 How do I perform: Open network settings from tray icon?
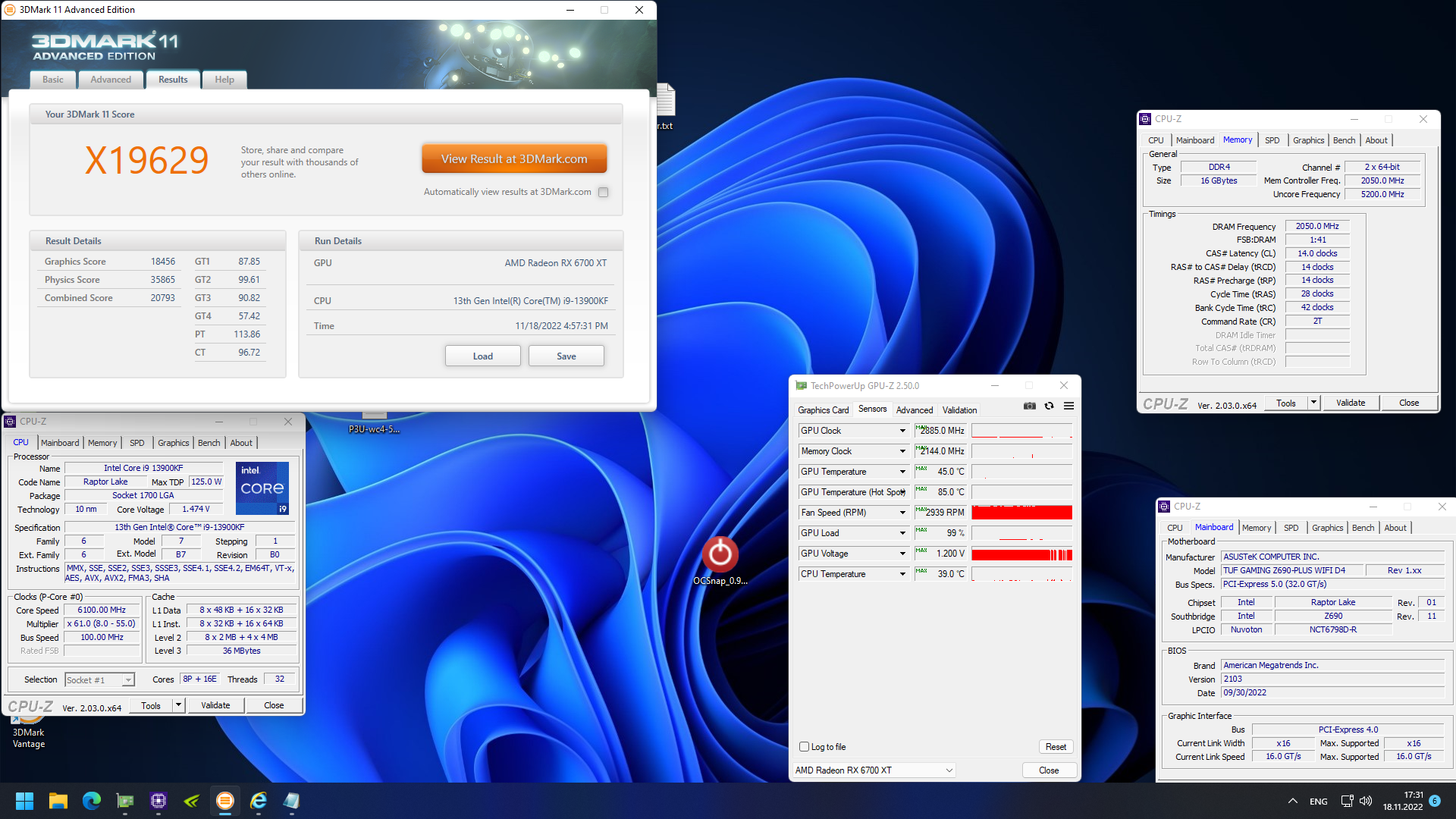tap(1347, 801)
